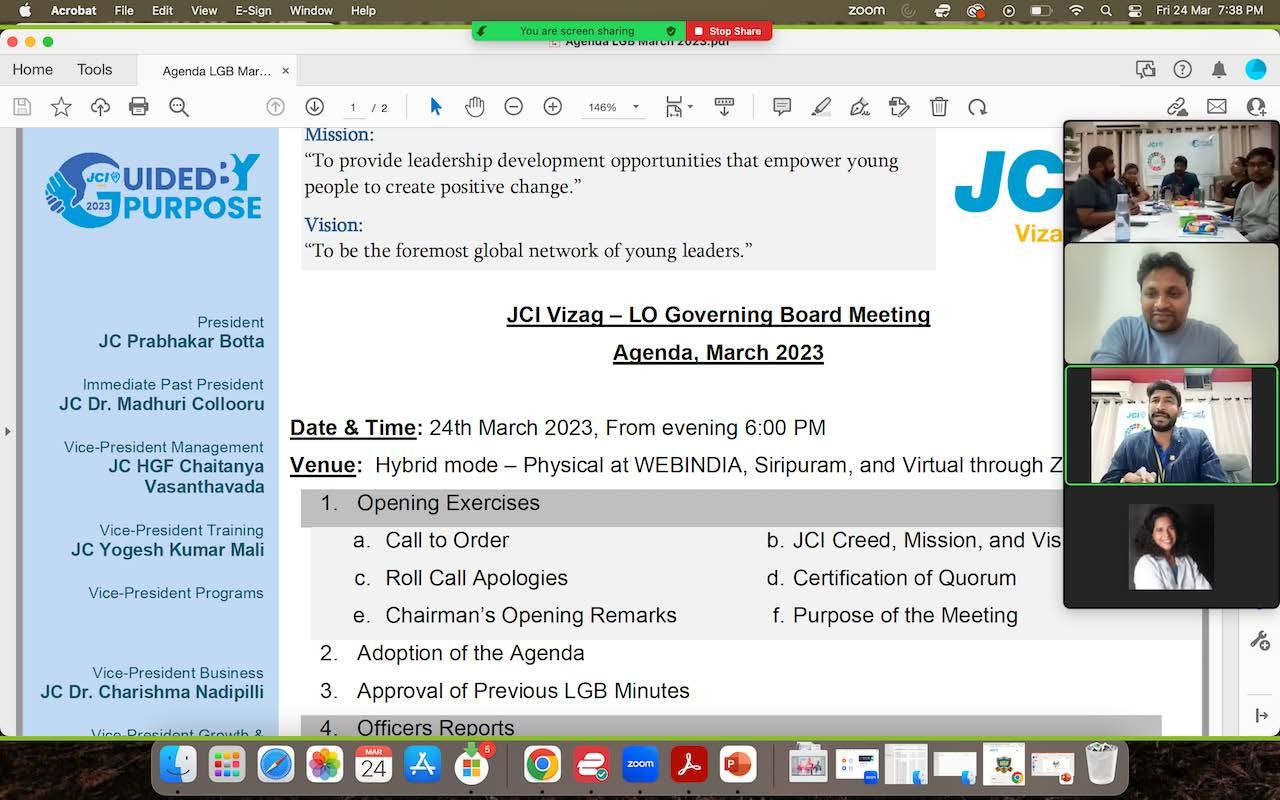Open the Acrobat account profile avatar
The width and height of the screenshot is (1280, 800).
click(x=1256, y=69)
